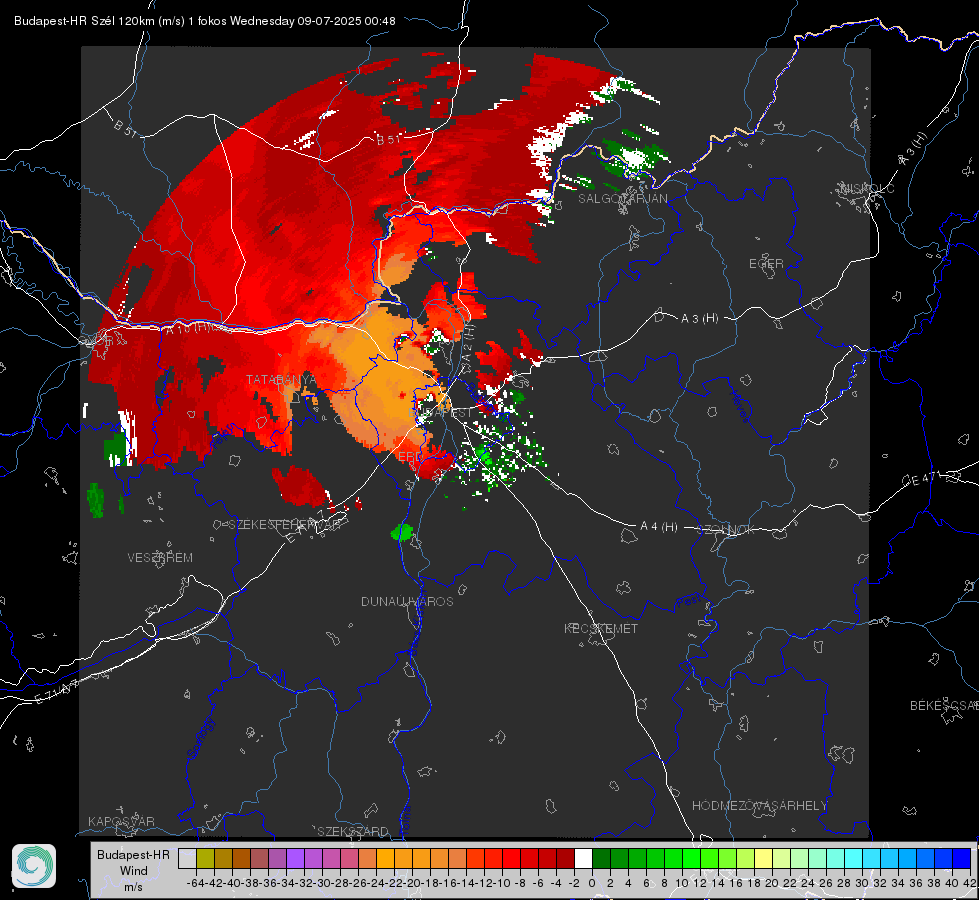979x900 pixels.
Task: Click the swirl logo icon beside the legend
Action: tap(34, 866)
